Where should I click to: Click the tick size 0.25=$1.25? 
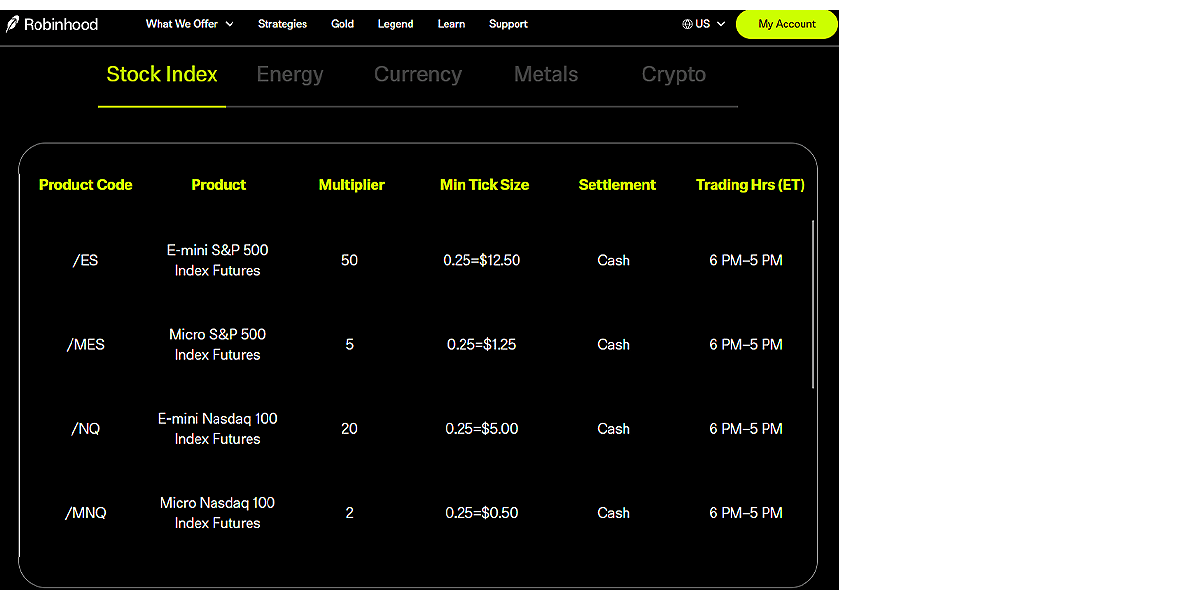tap(482, 344)
